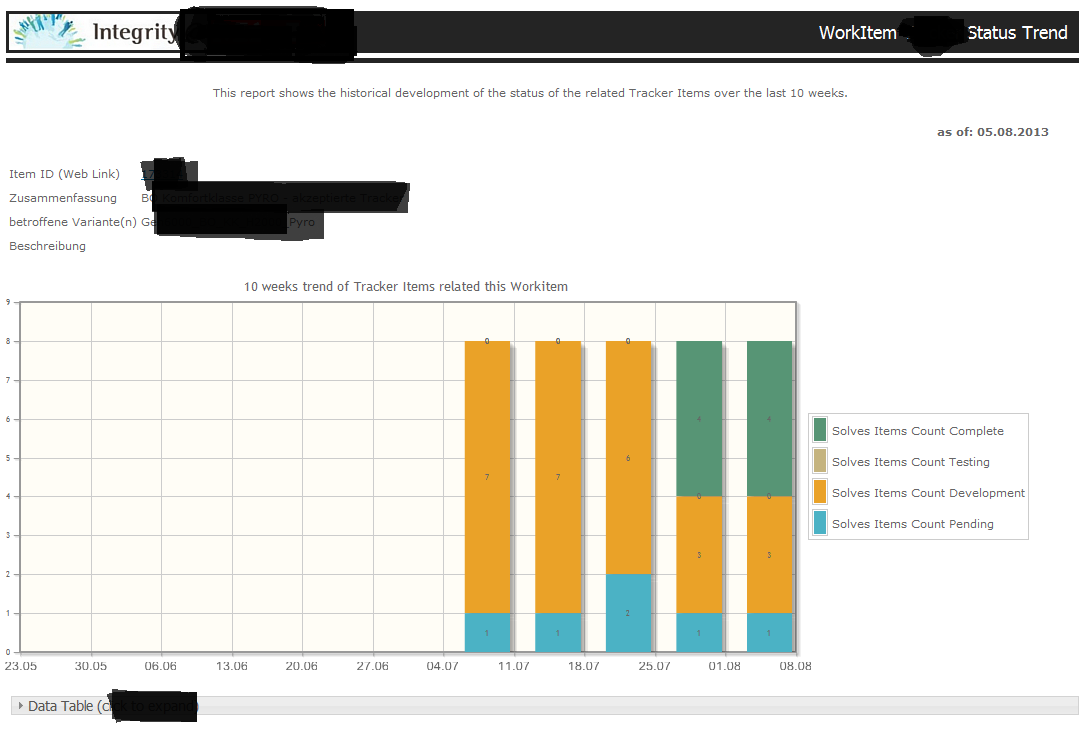1084x746 pixels.
Task: Click the blue Pending legend swatch
Action: pos(820,523)
